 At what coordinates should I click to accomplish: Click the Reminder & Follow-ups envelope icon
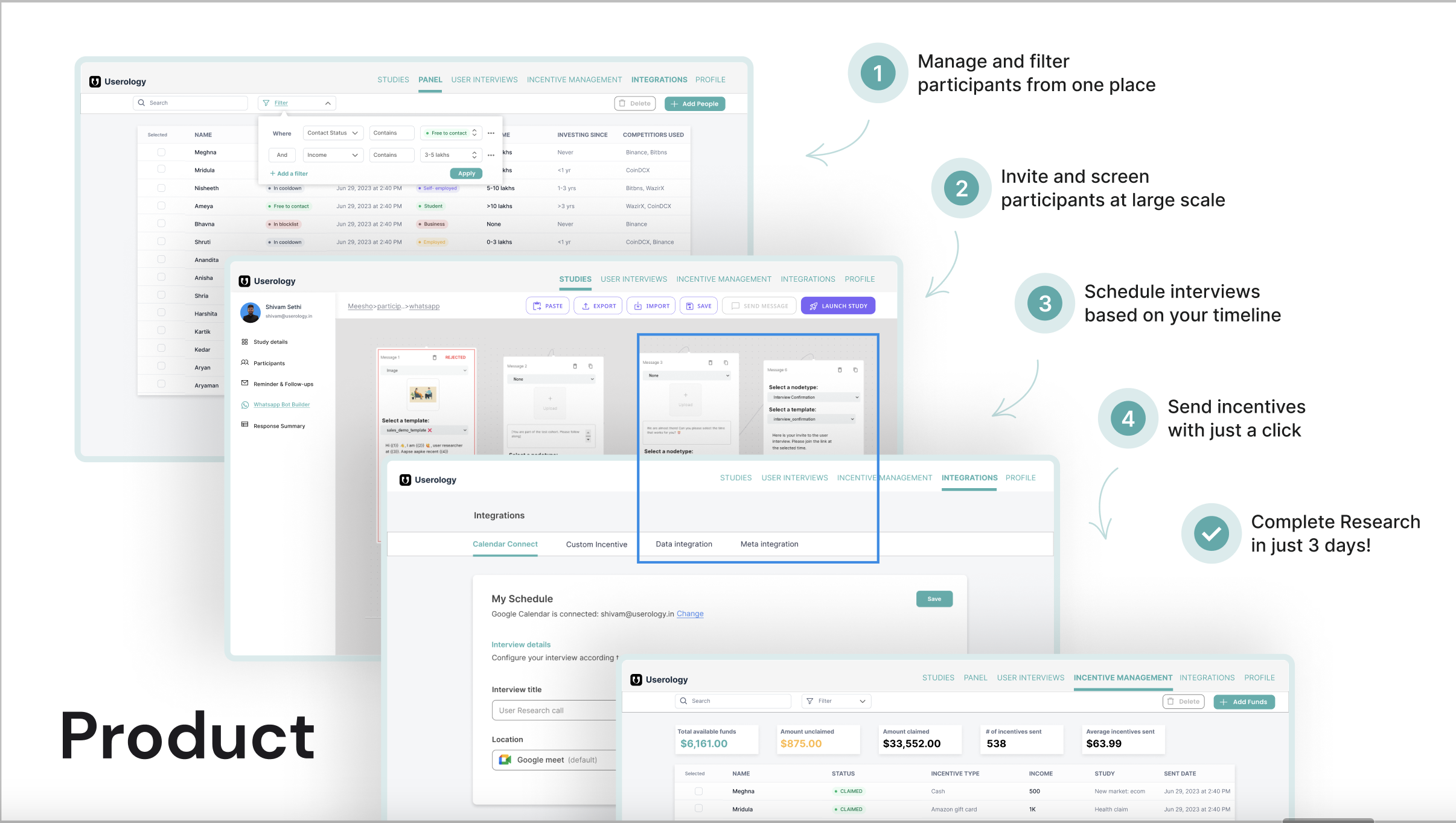click(x=244, y=384)
